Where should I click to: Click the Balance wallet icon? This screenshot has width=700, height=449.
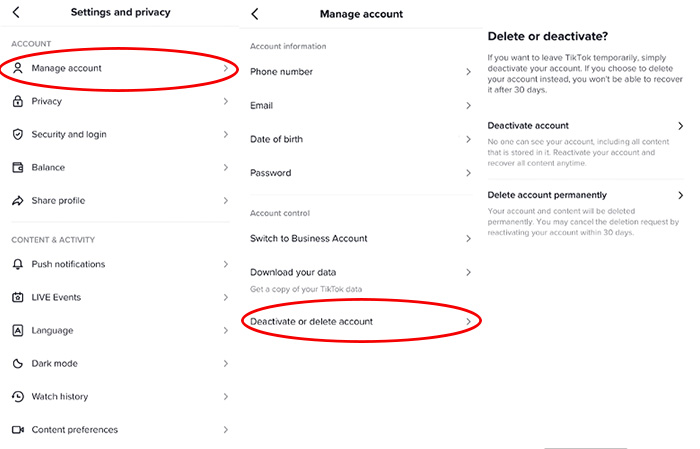(x=17, y=167)
